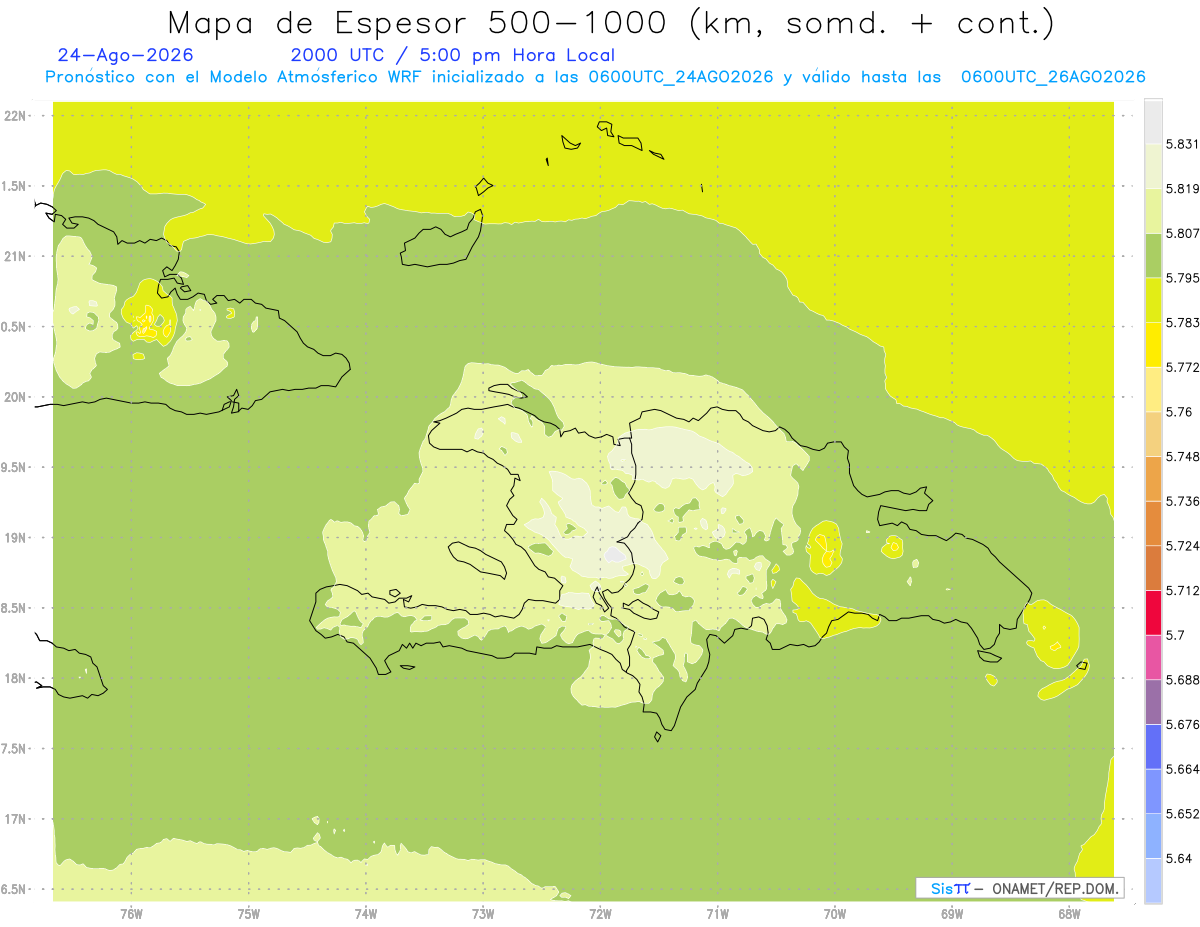Click the legend value "5.819"

(1182, 188)
